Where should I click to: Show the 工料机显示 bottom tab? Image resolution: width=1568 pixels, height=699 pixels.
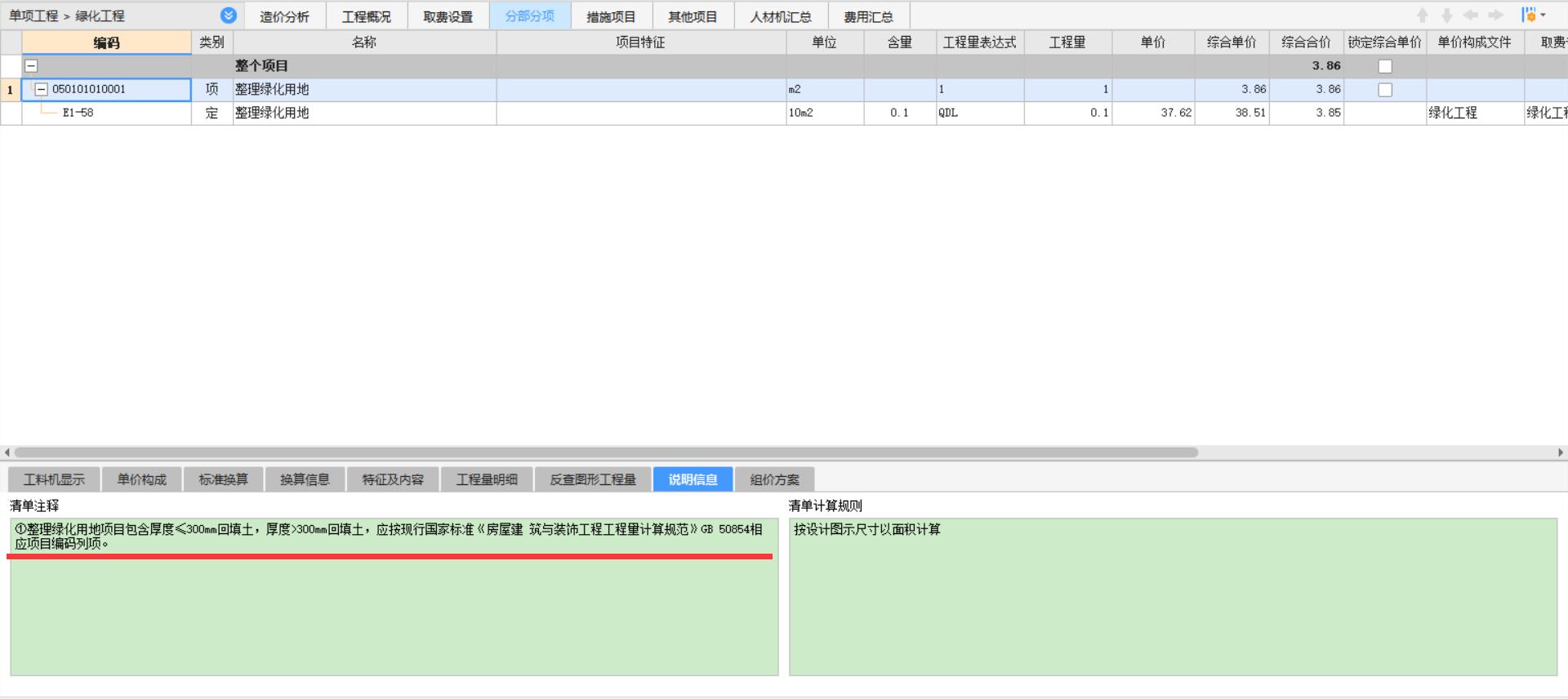[54, 479]
